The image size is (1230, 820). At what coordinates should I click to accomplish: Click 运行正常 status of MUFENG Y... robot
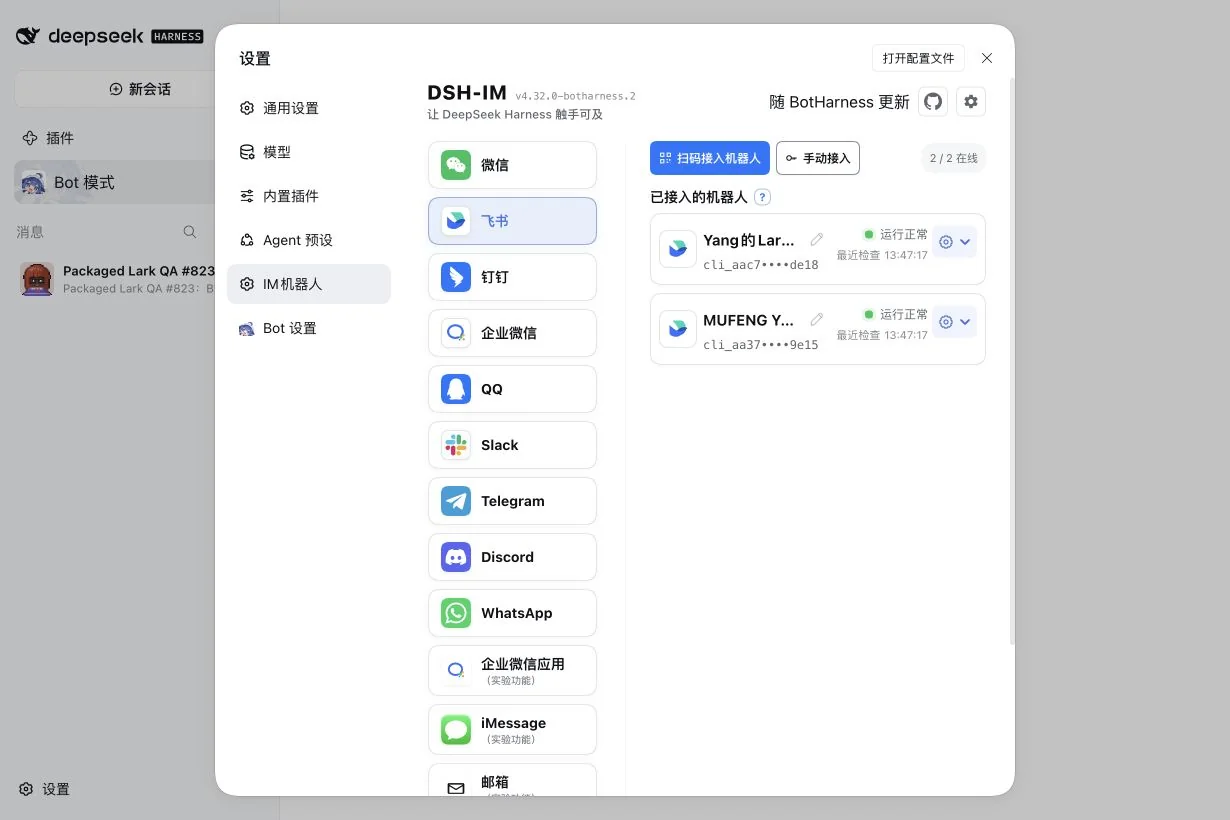click(x=896, y=314)
